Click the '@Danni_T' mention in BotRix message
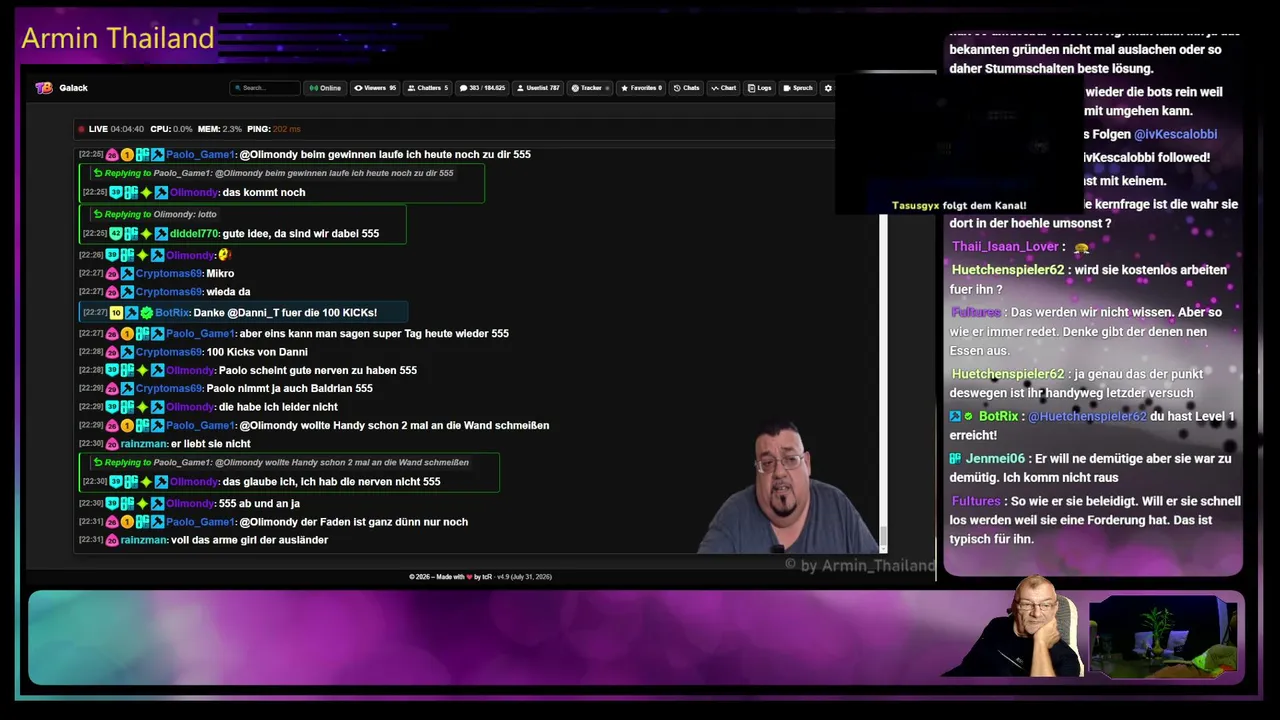1280x720 pixels. (252, 313)
